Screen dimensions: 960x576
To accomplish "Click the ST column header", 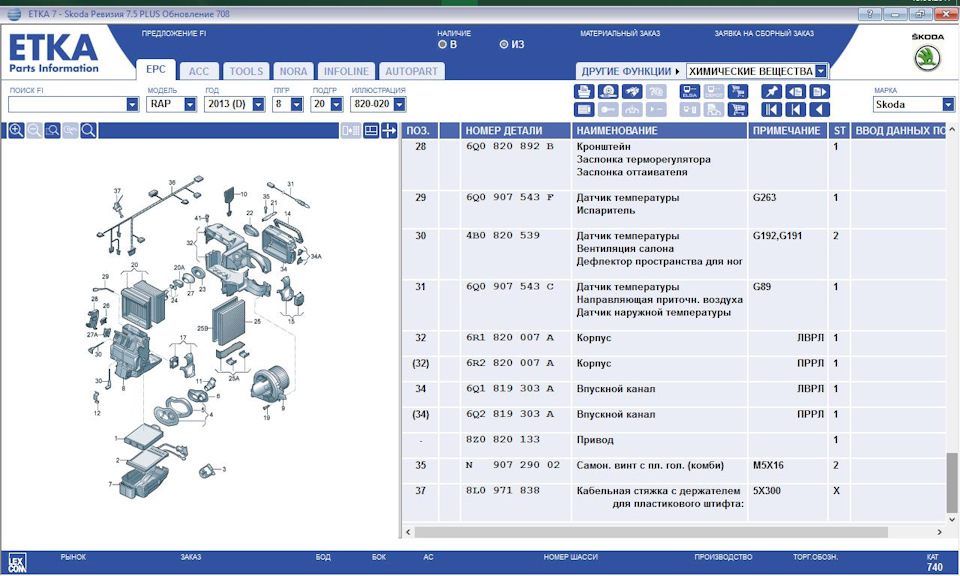I will click(839, 130).
